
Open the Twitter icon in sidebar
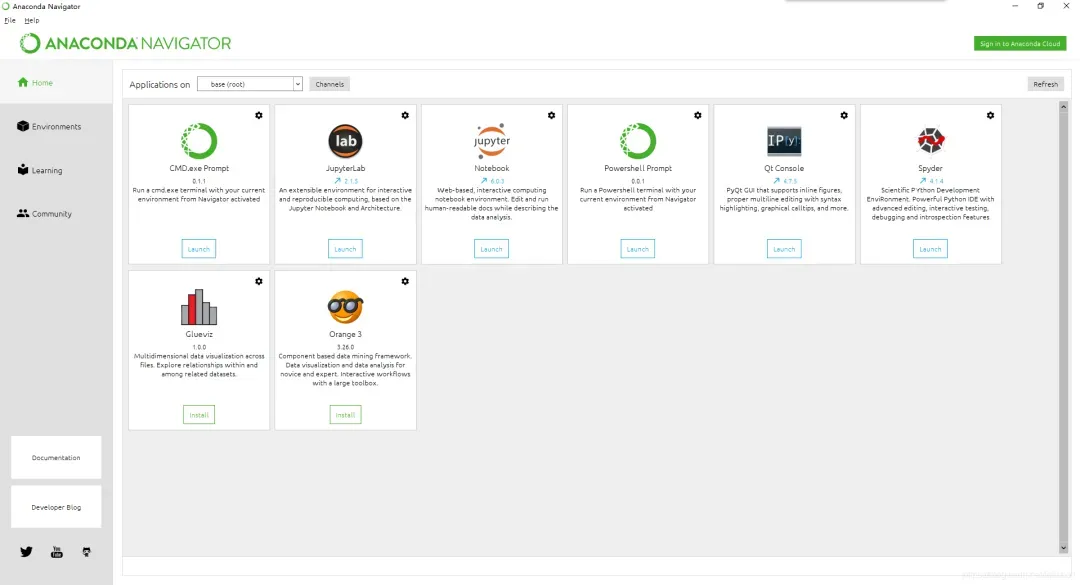[26, 552]
